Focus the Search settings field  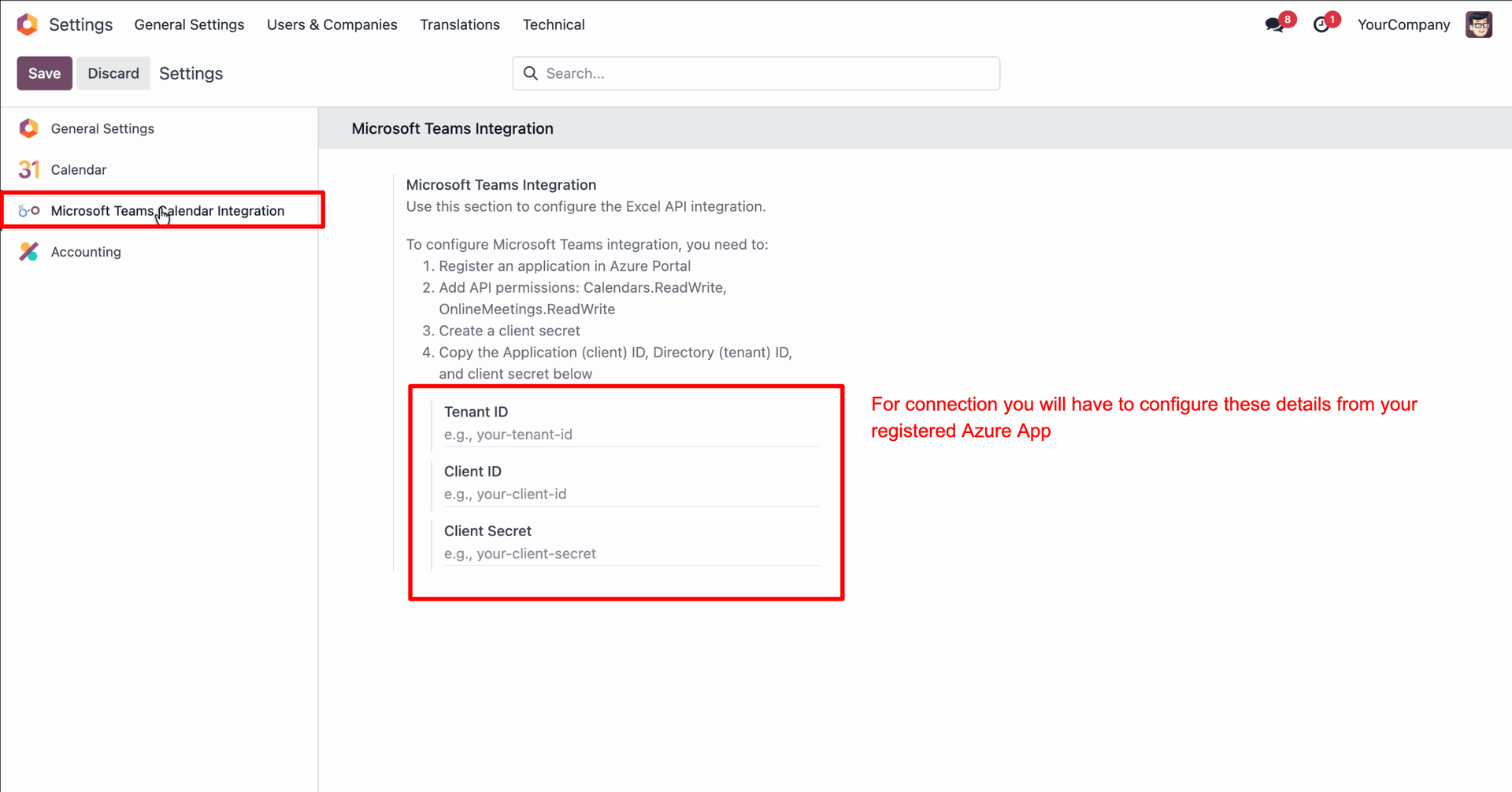point(756,73)
